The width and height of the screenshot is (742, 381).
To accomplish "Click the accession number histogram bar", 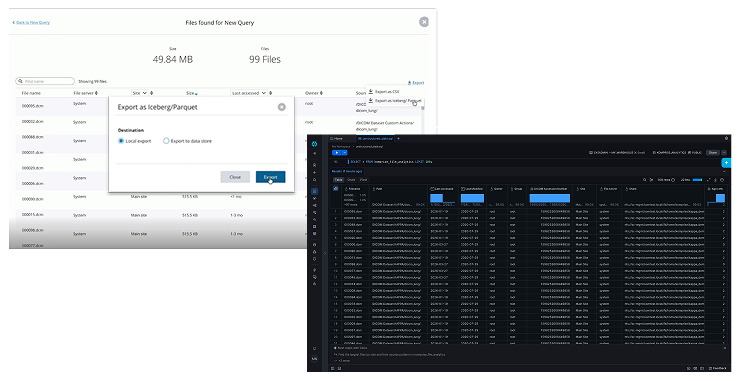I will [x=549, y=198].
